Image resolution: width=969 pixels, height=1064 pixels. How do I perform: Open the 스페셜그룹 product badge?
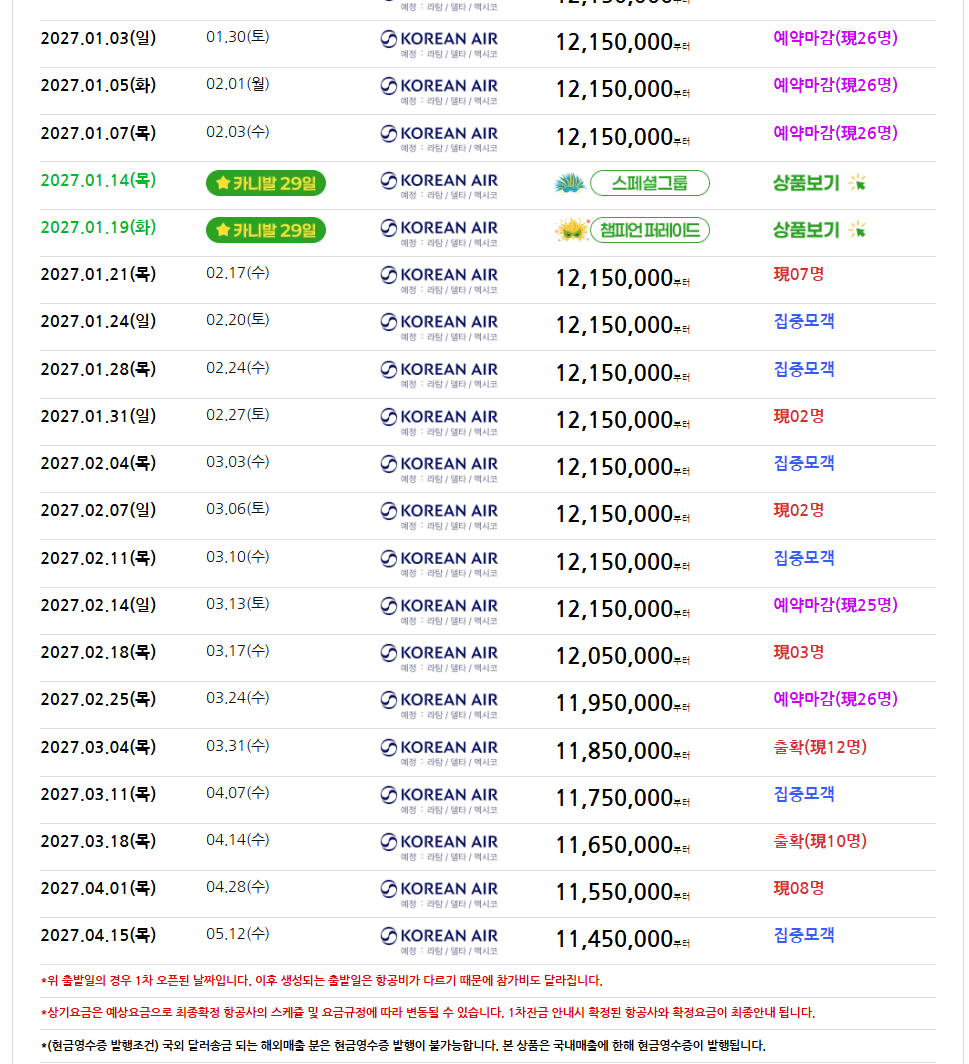tap(650, 183)
